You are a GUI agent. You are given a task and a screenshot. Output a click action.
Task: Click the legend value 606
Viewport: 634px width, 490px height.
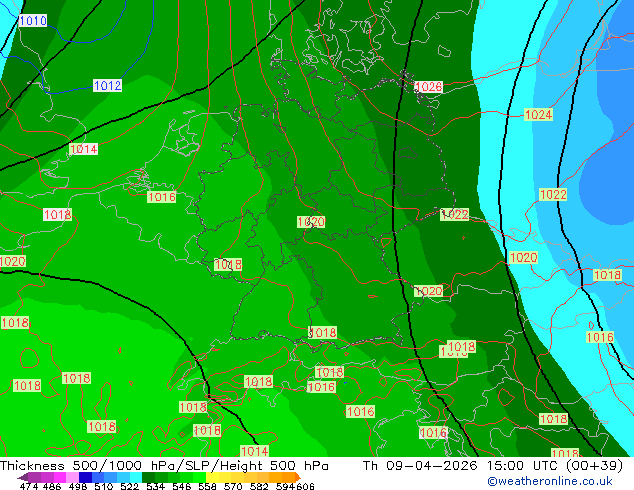[304, 486]
